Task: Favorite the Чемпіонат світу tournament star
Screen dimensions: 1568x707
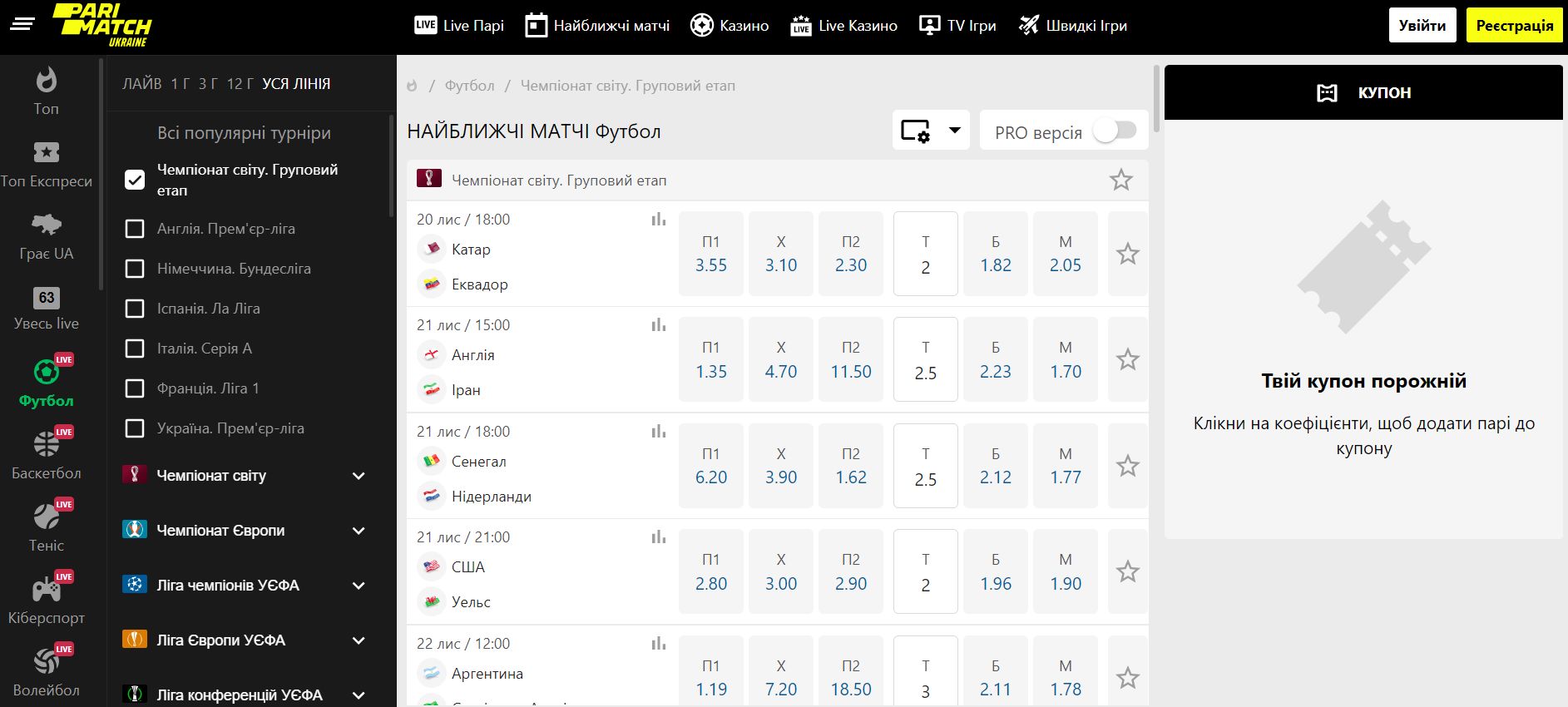Action: point(1120,180)
